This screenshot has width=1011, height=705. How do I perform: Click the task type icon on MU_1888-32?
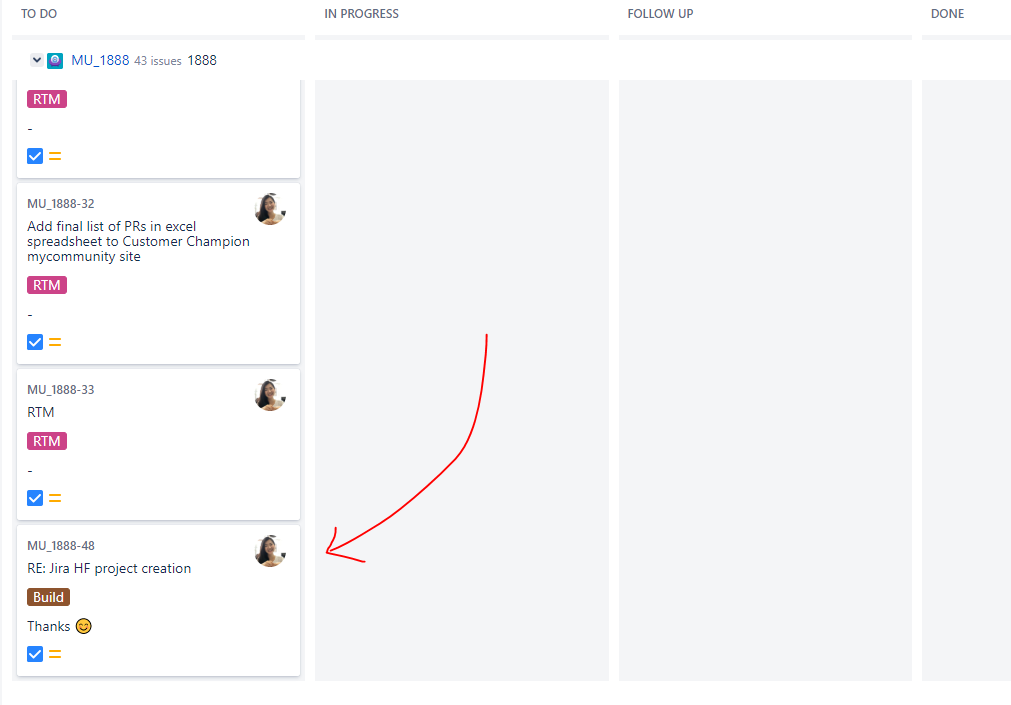pyautogui.click(x=35, y=342)
